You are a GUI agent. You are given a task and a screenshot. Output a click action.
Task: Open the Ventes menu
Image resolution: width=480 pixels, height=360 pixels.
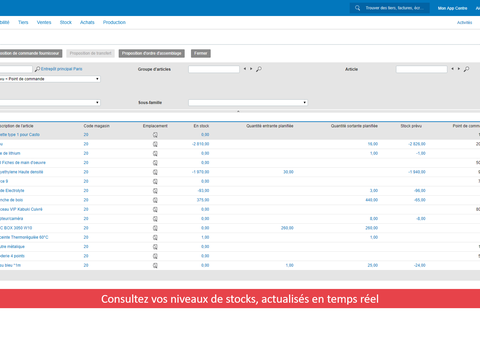(44, 22)
